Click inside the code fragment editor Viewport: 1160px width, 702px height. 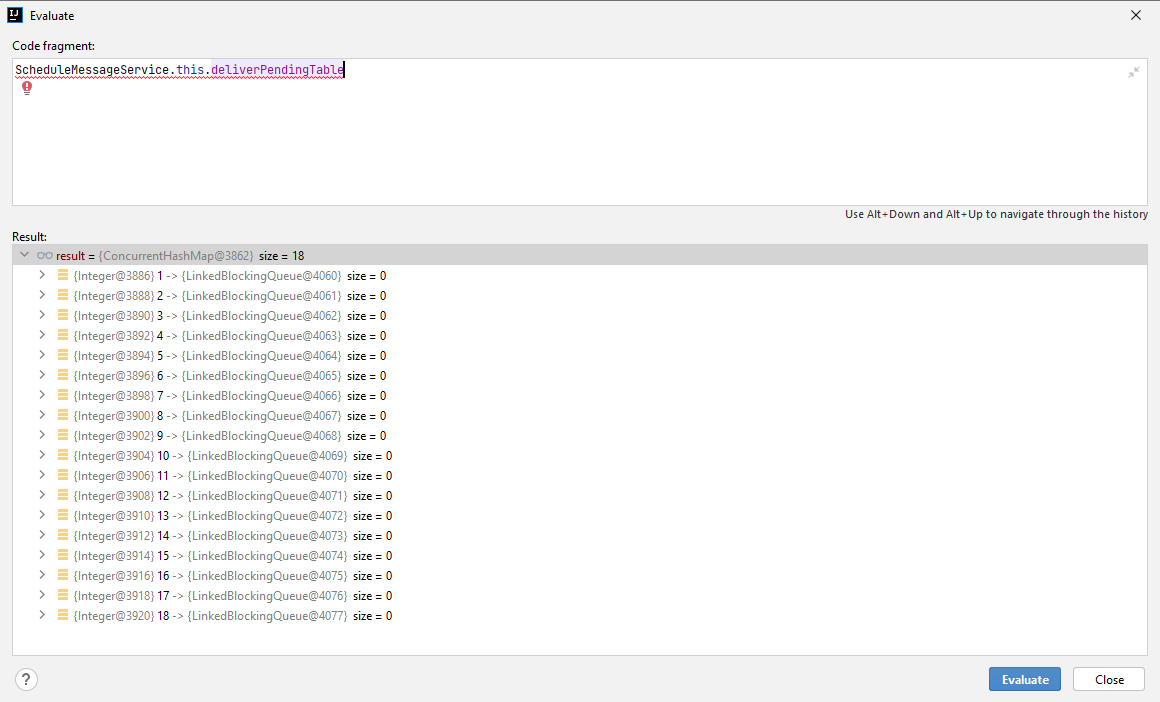tap(579, 132)
